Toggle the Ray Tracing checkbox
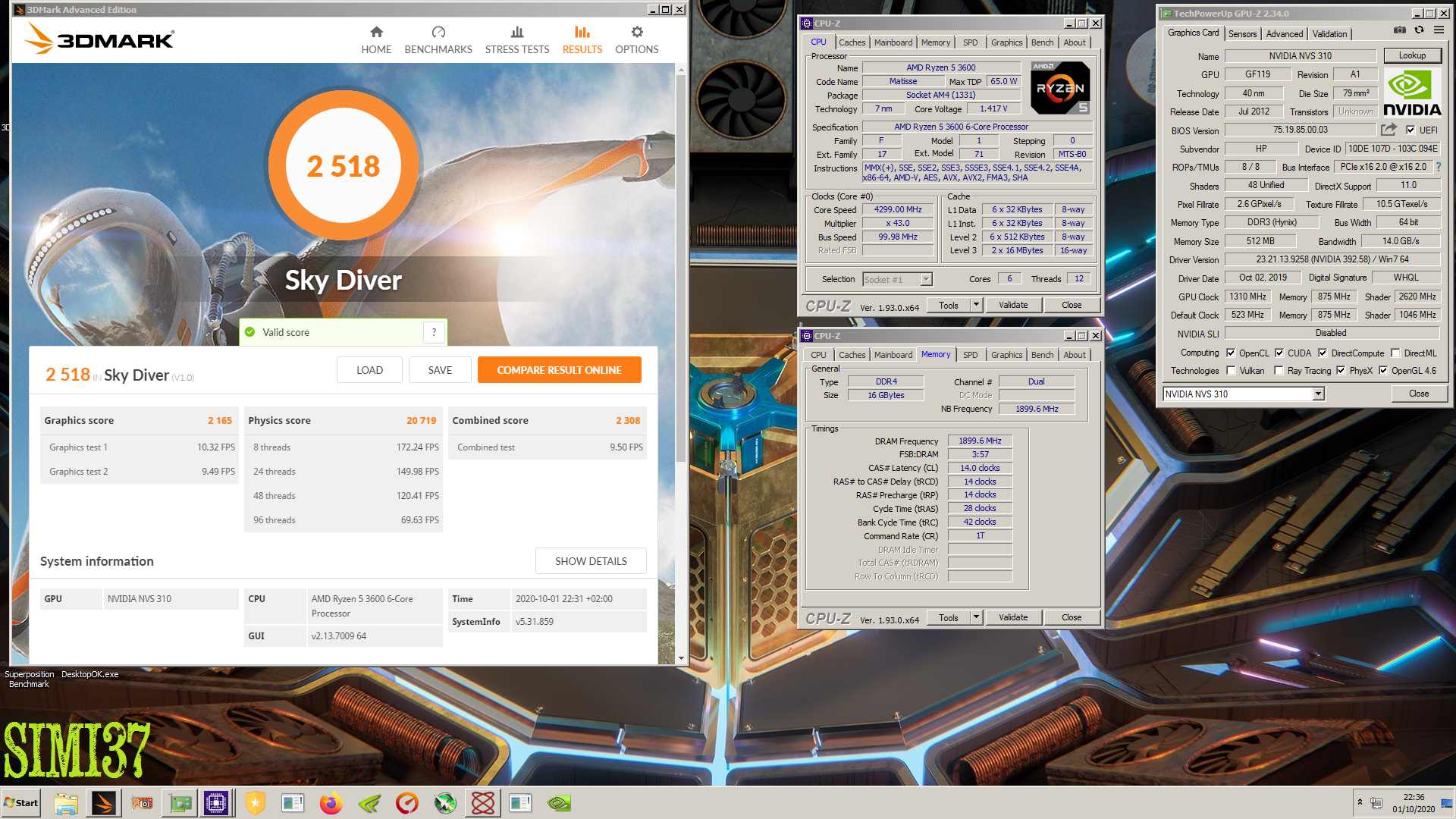 pyautogui.click(x=1279, y=371)
